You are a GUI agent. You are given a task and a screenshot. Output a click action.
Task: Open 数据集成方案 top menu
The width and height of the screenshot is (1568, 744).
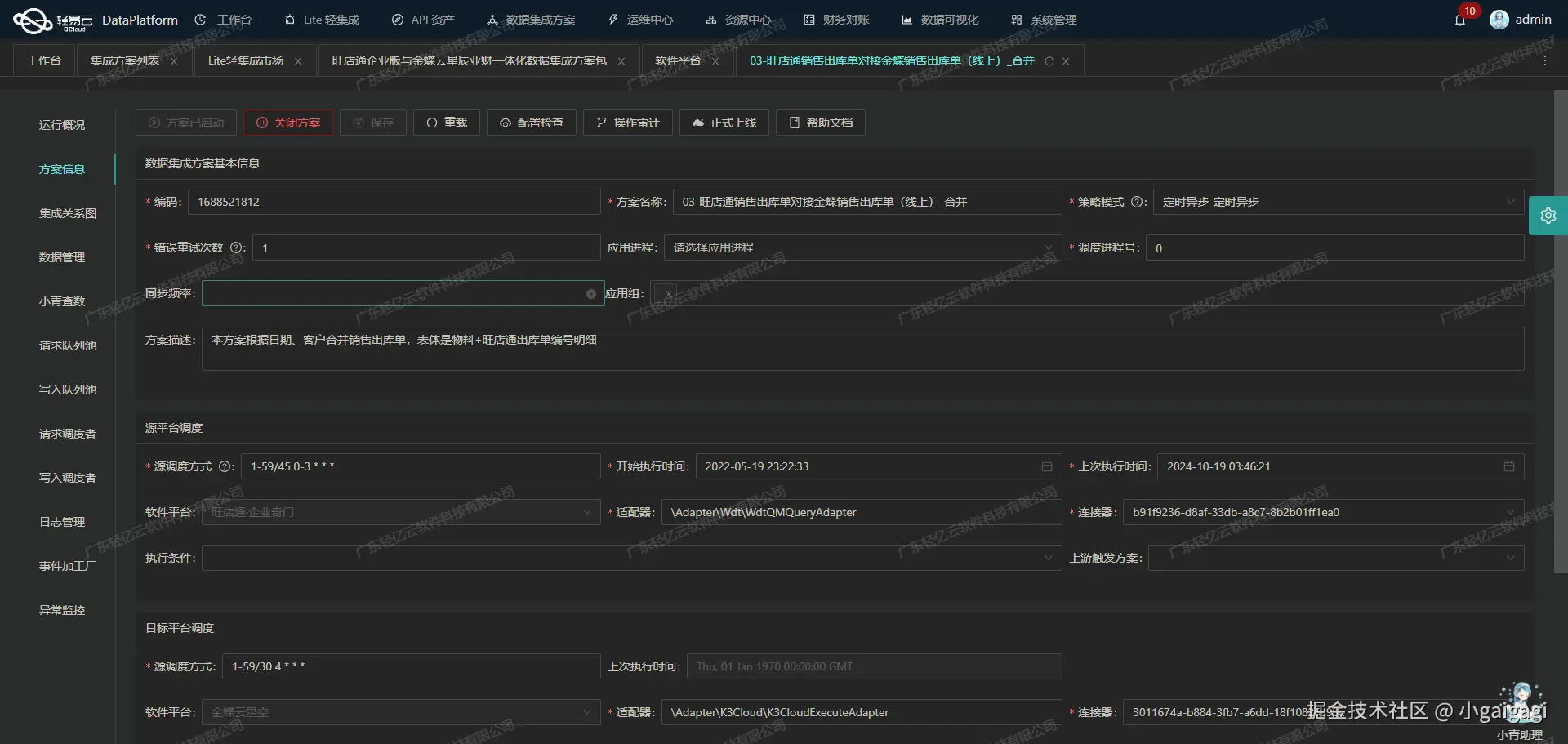click(x=531, y=20)
